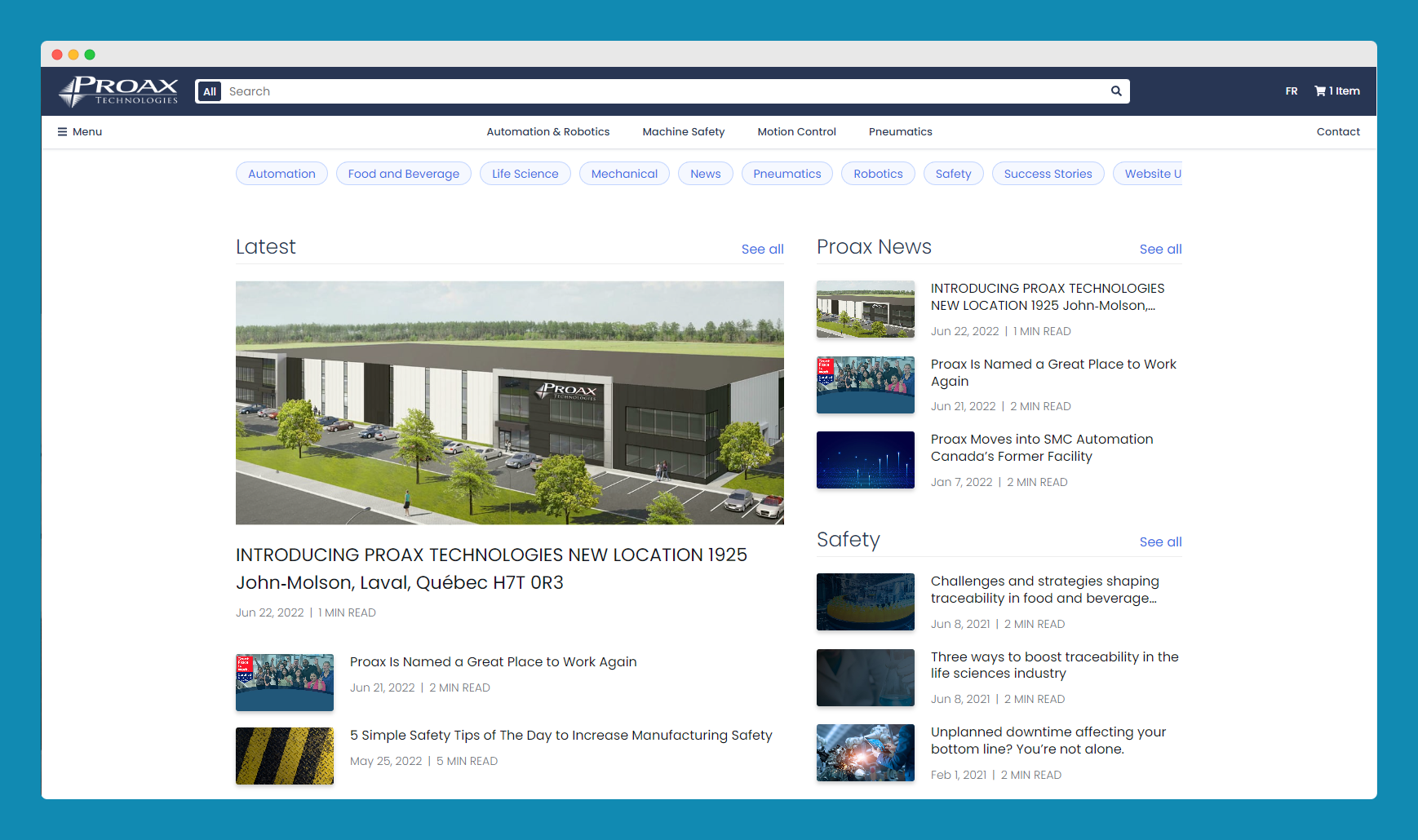
Task: Go to the Contact page
Action: pyautogui.click(x=1338, y=132)
